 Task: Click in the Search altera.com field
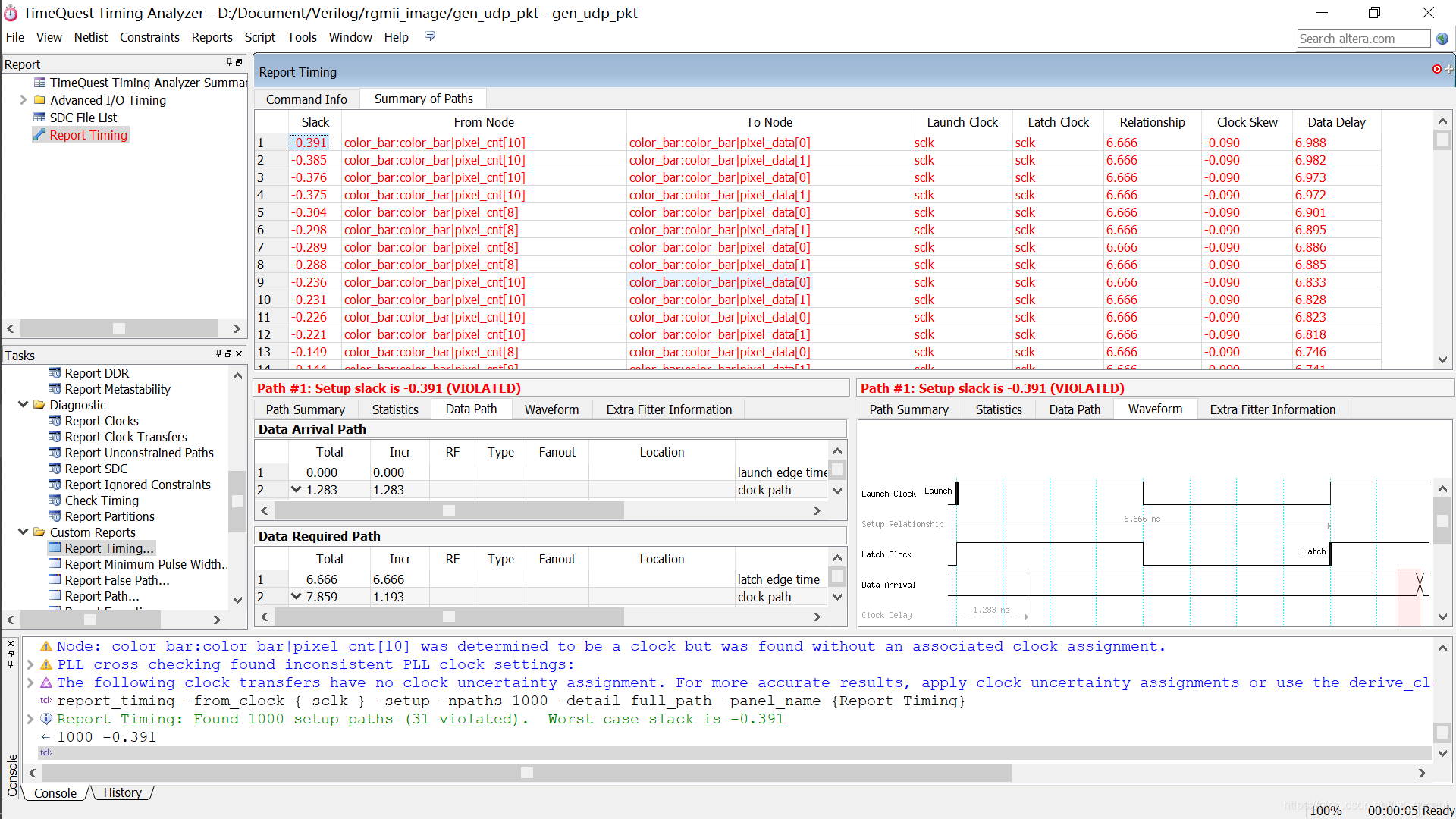[x=1363, y=39]
